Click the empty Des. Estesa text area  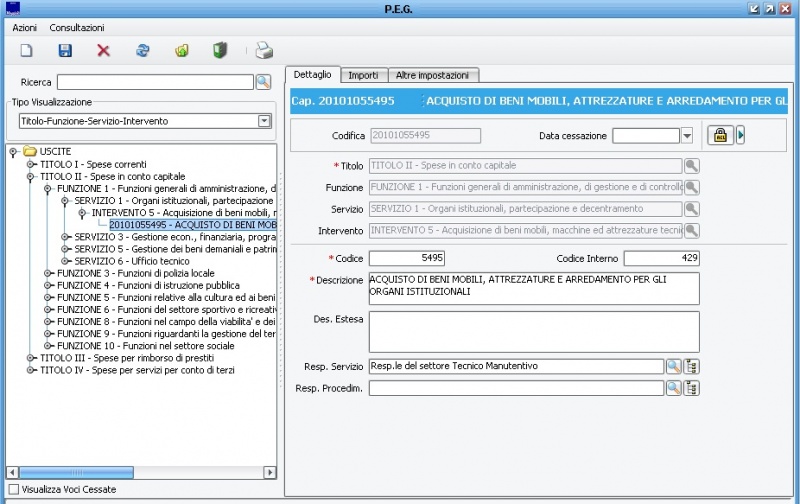coord(534,332)
